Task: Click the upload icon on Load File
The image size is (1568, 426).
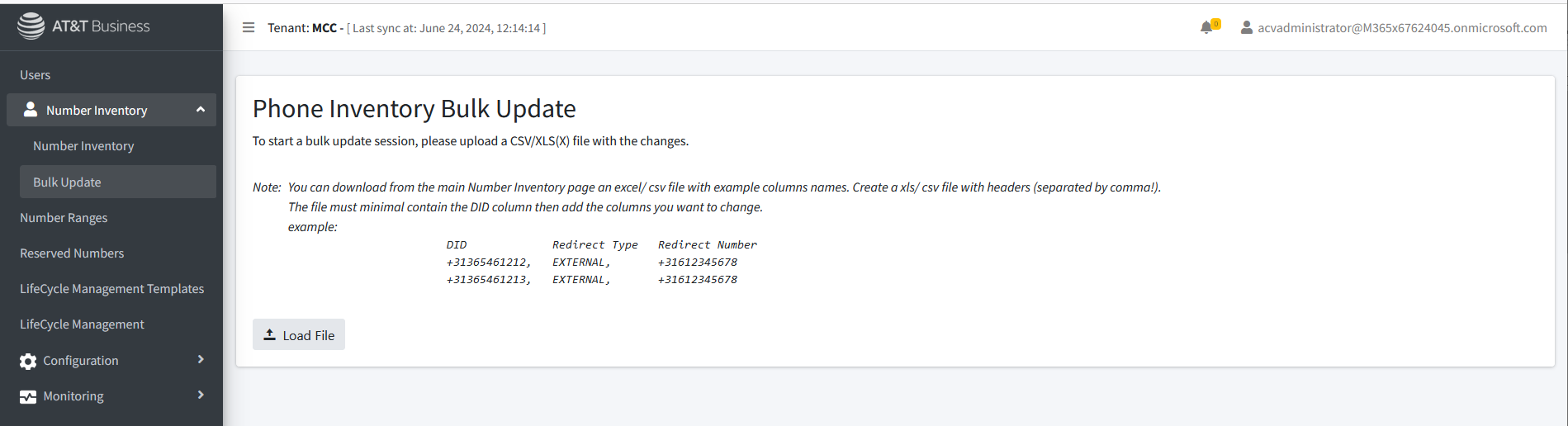Action: point(269,334)
